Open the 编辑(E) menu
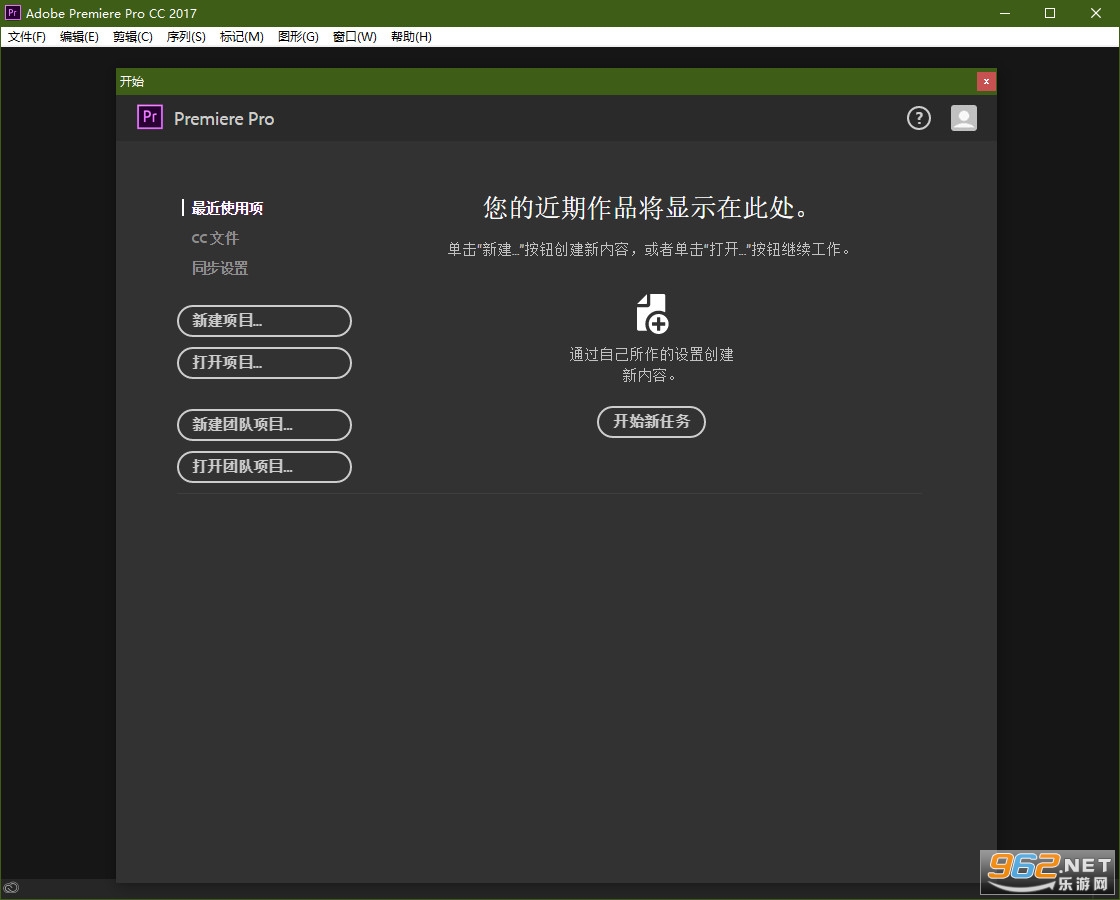Viewport: 1120px width, 900px height. 79,37
